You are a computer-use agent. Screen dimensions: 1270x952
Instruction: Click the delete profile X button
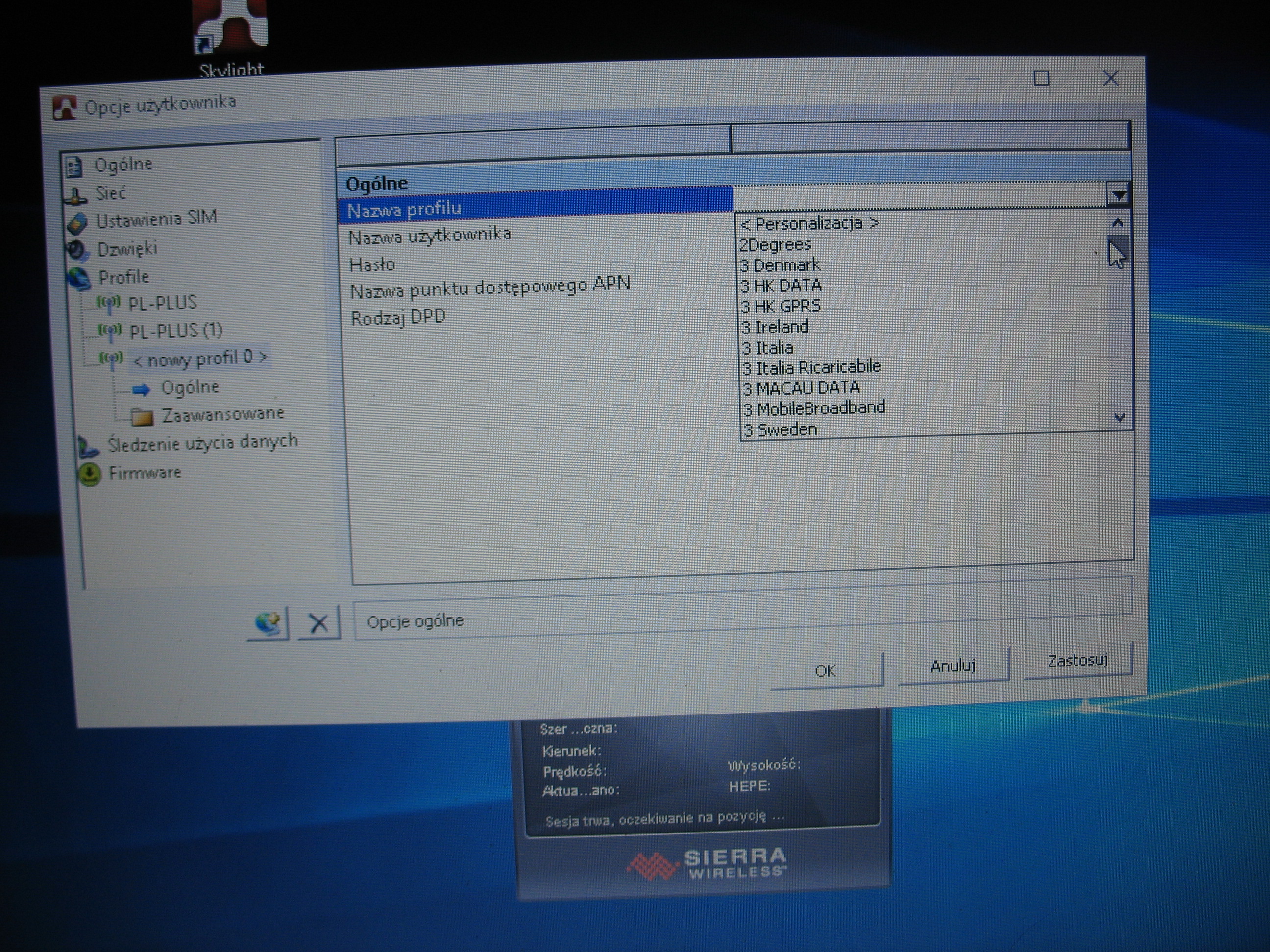(318, 622)
